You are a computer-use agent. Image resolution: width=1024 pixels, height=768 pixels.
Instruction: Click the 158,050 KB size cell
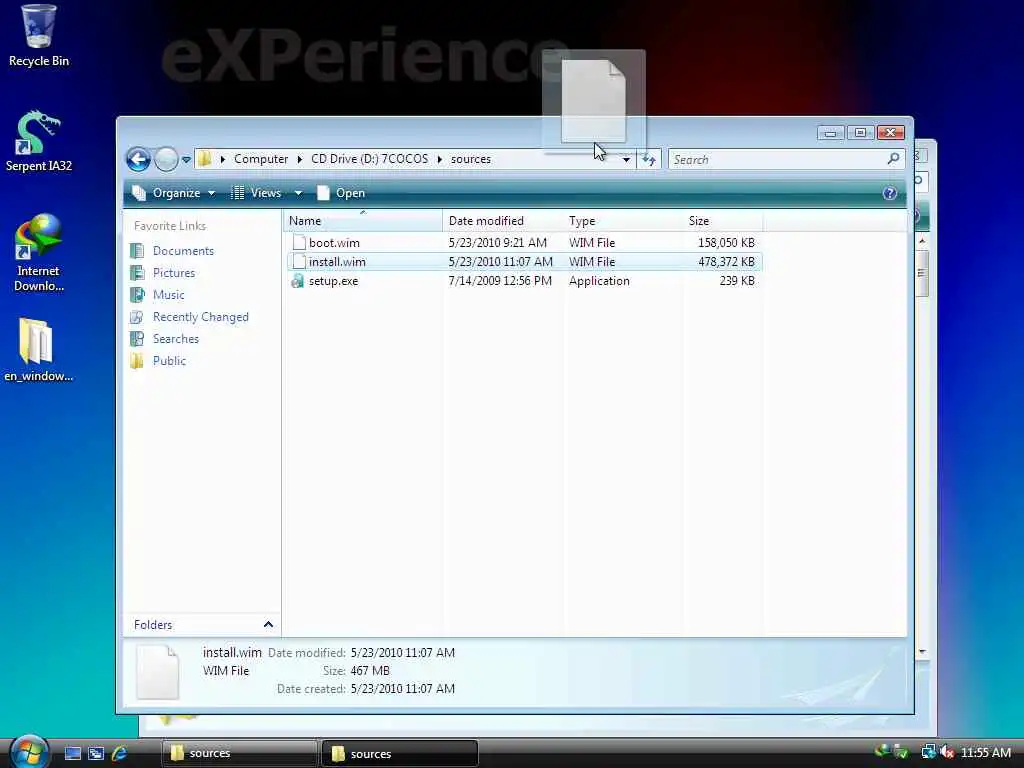(726, 243)
